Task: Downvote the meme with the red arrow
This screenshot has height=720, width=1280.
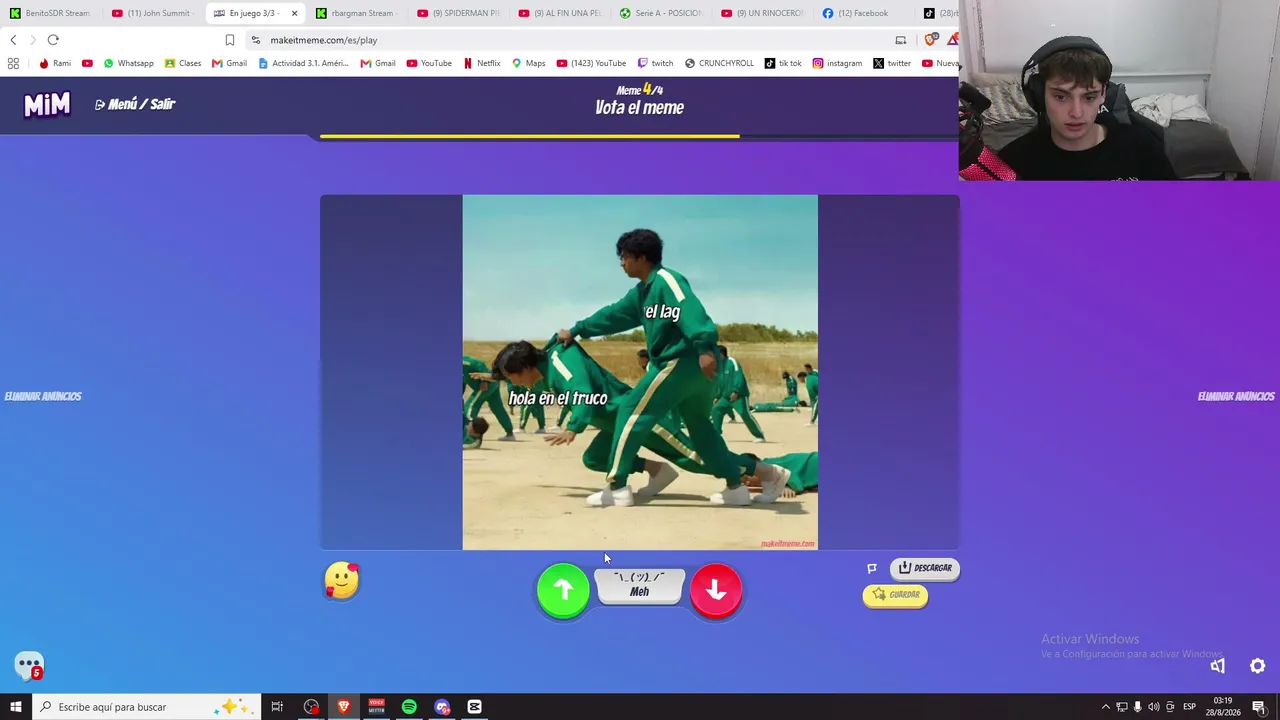Action: coord(716,590)
